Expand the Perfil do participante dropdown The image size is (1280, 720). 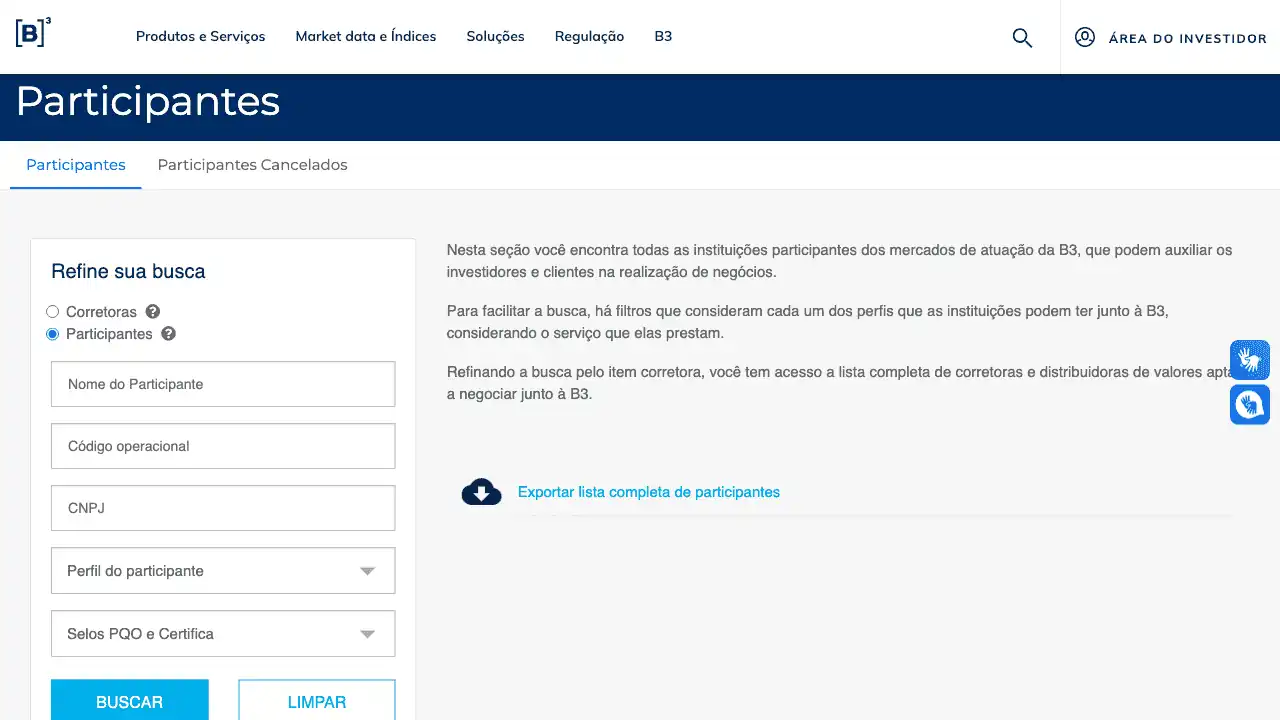pos(223,571)
